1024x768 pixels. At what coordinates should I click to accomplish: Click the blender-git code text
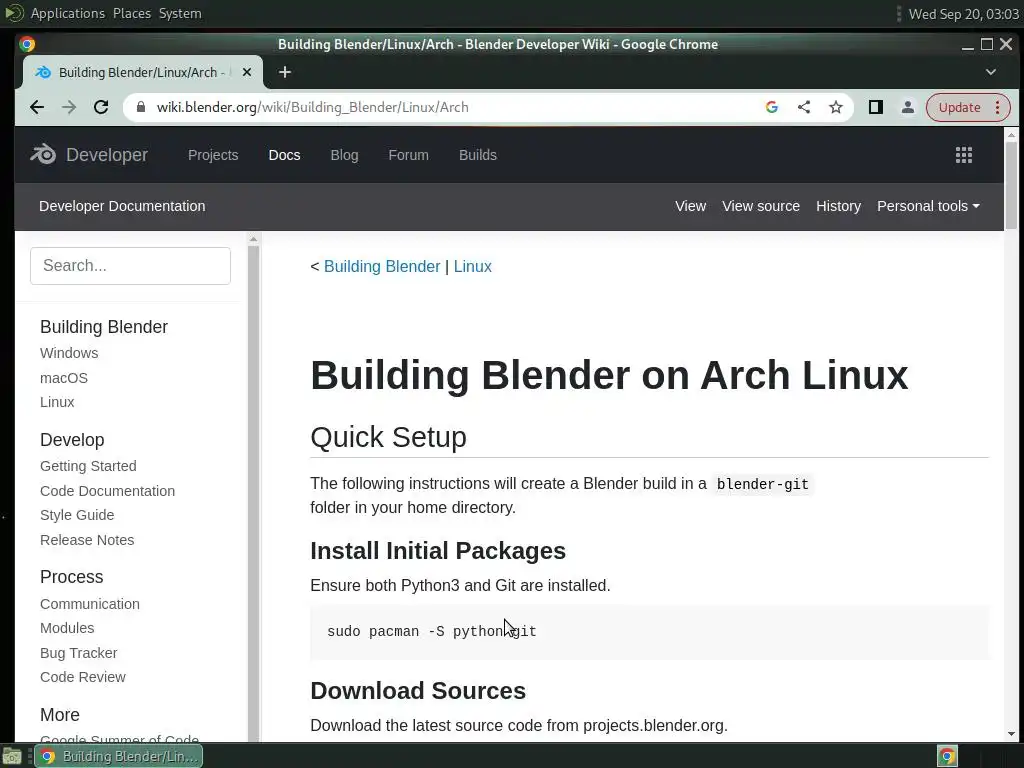pos(762,484)
